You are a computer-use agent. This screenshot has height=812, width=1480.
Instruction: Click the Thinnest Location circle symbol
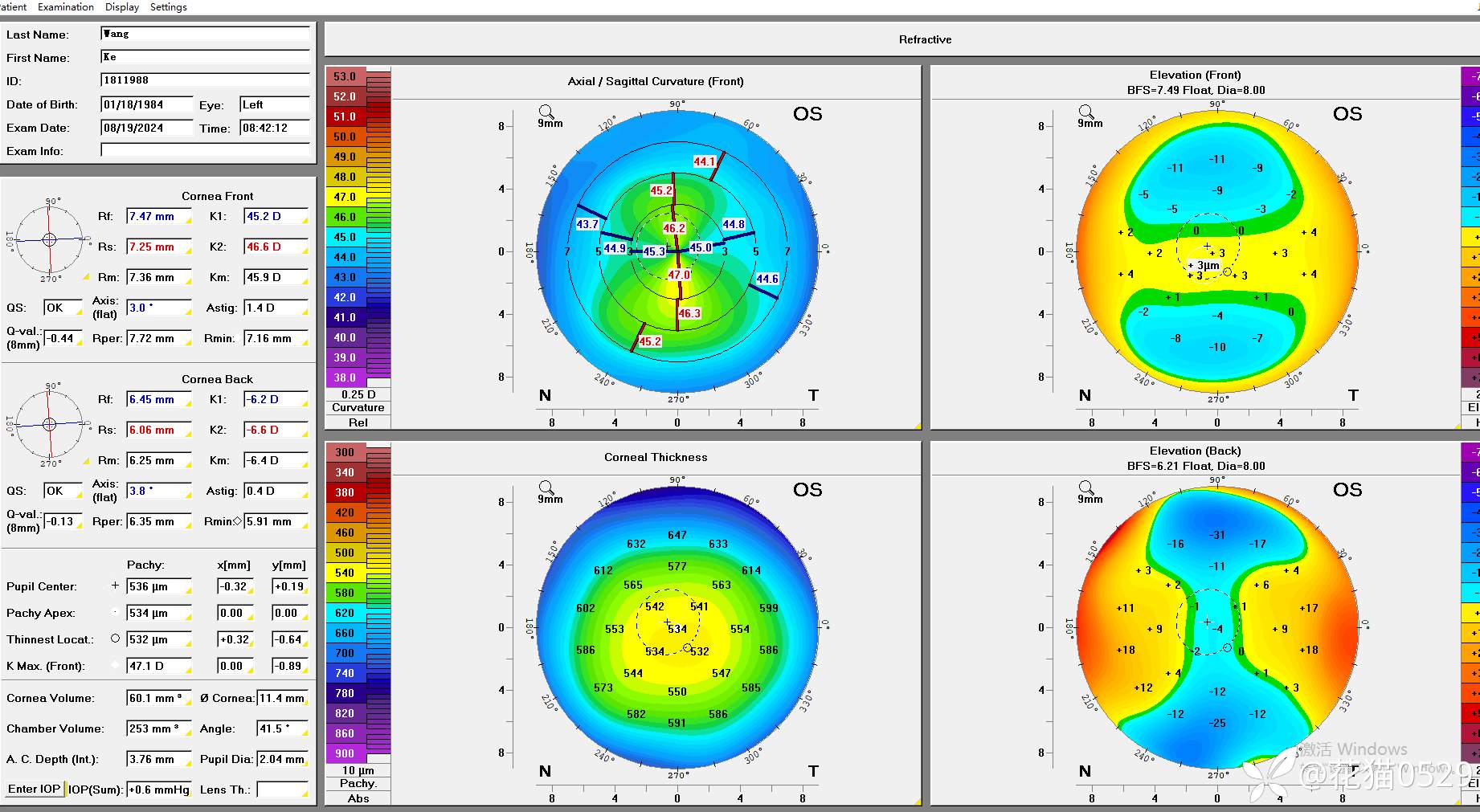pos(115,639)
